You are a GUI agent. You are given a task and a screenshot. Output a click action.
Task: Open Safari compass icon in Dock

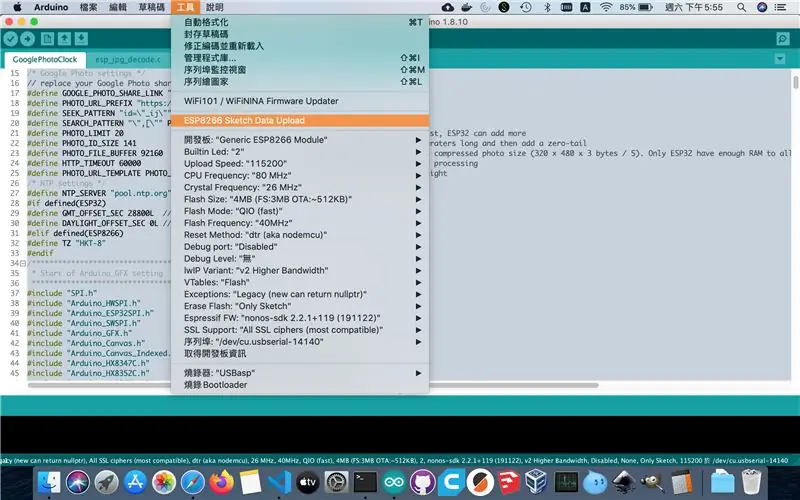pyautogui.click(x=192, y=482)
